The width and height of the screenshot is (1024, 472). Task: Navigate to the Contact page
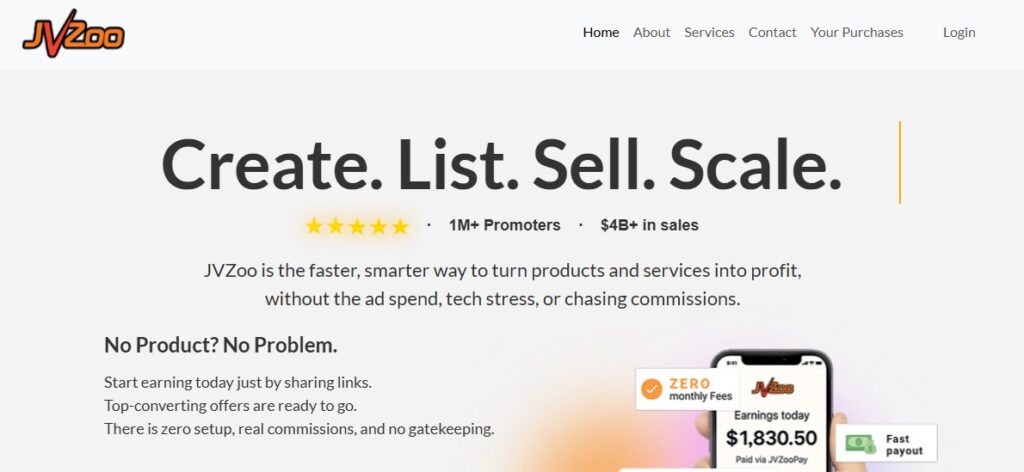pyautogui.click(x=772, y=32)
